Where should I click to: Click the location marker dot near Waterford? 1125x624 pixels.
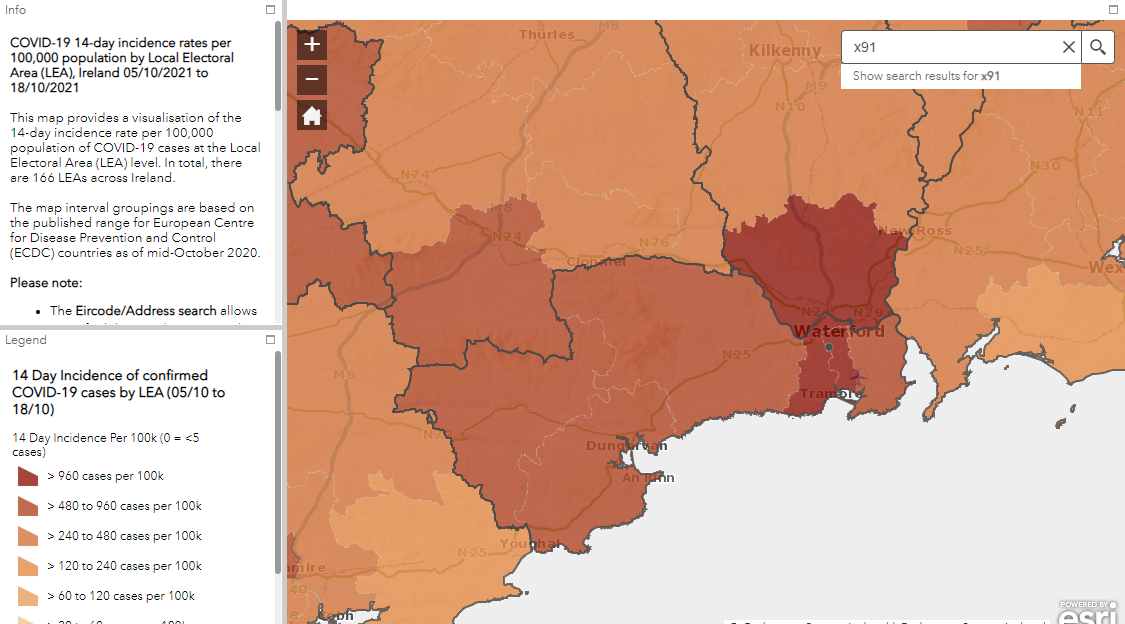829,347
